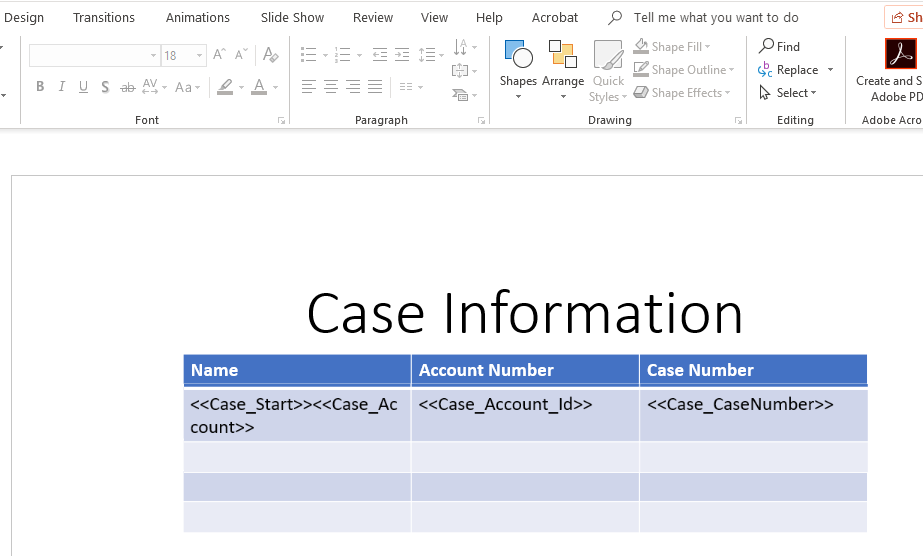Open the Font dialog launcher
This screenshot has width=923, height=556.
click(x=281, y=121)
